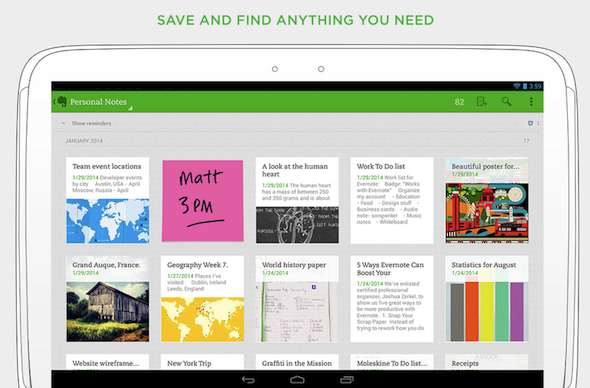This screenshot has width=590, height=388.
Task: Open search with the magnifying glass icon
Action: pos(506,102)
